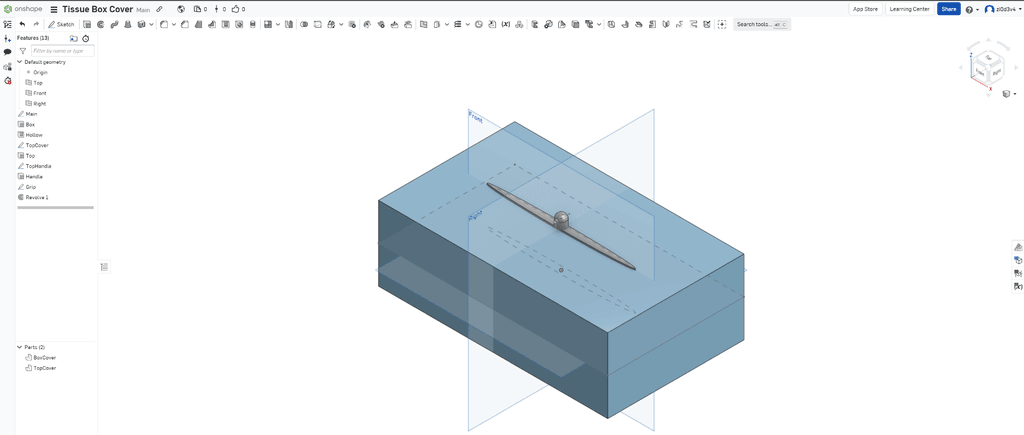Click the Search tools box
Image resolution: width=1024 pixels, height=435 pixels.
coord(762,24)
